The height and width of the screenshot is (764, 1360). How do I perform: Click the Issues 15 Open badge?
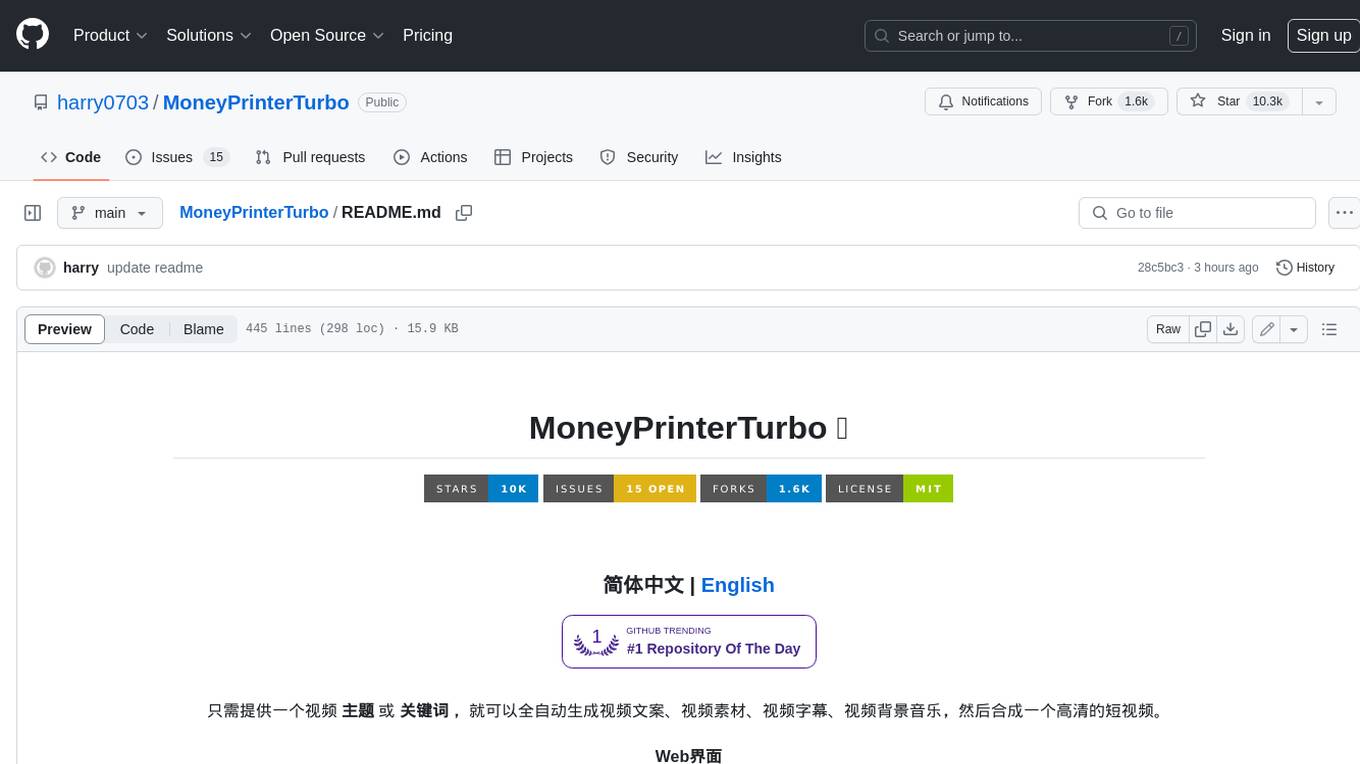tap(620, 488)
